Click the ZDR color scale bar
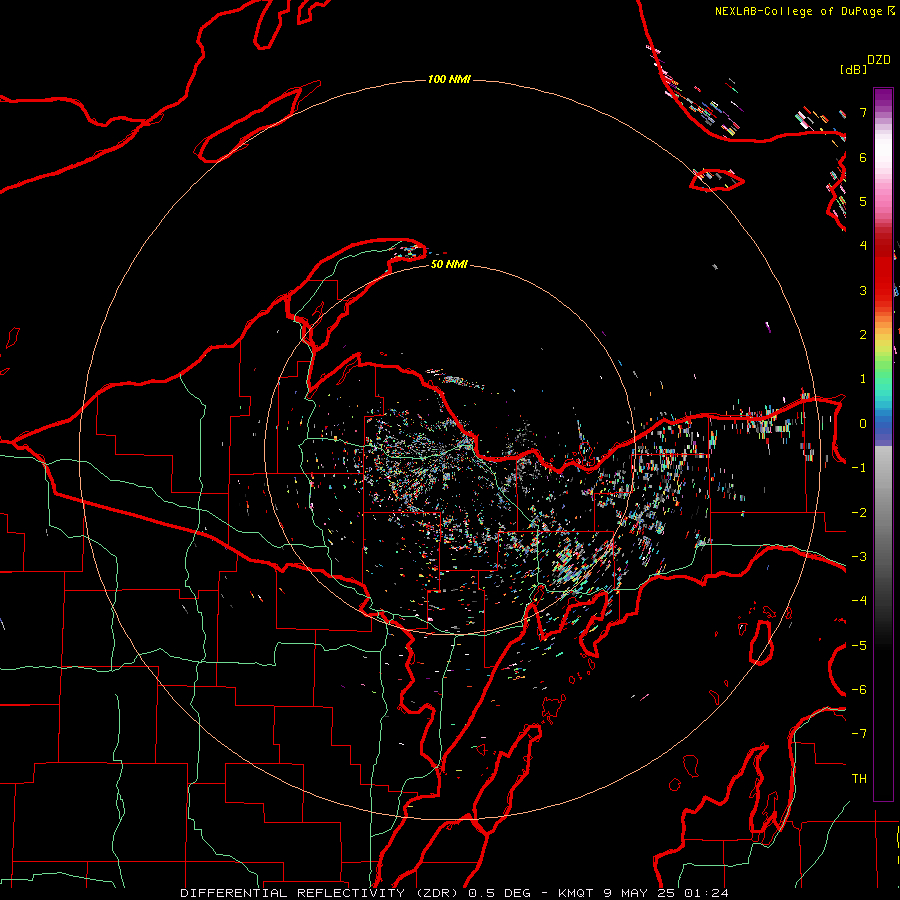 883,444
